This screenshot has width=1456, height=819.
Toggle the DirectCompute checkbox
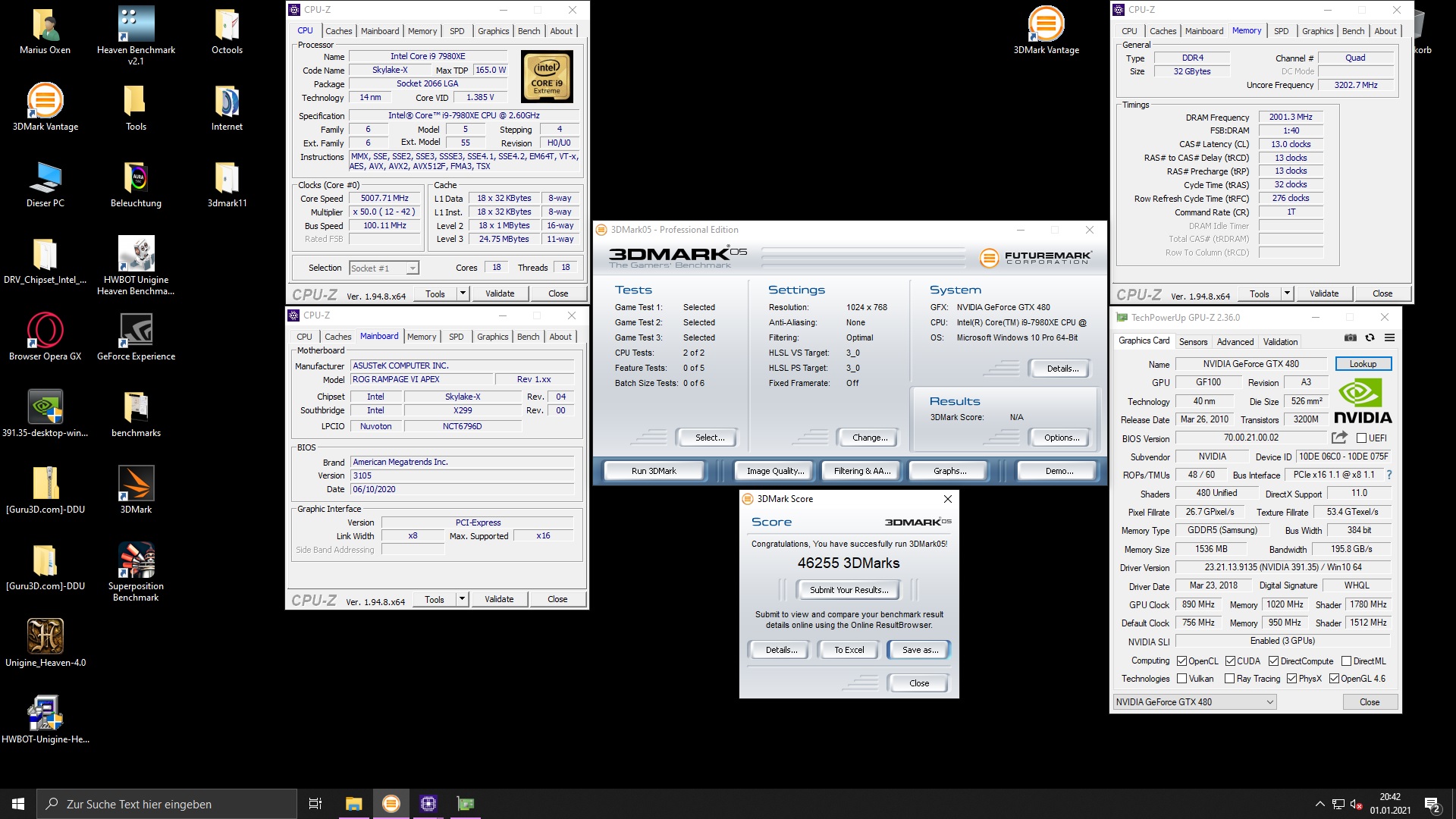[x=1273, y=661]
